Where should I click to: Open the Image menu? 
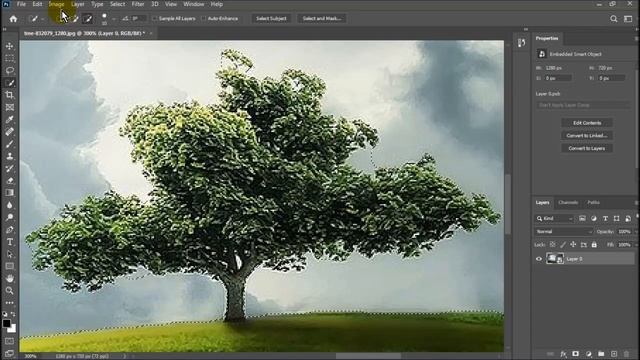[x=56, y=4]
